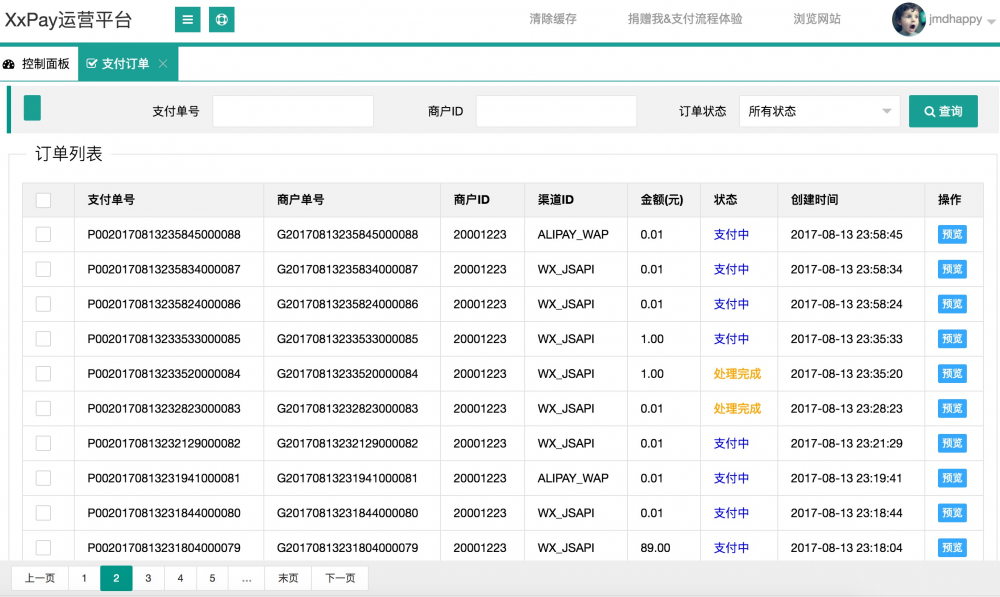Viewport: 1000px width, 597px height.
Task: Open 浏览网站 from the header links
Action: pos(816,18)
